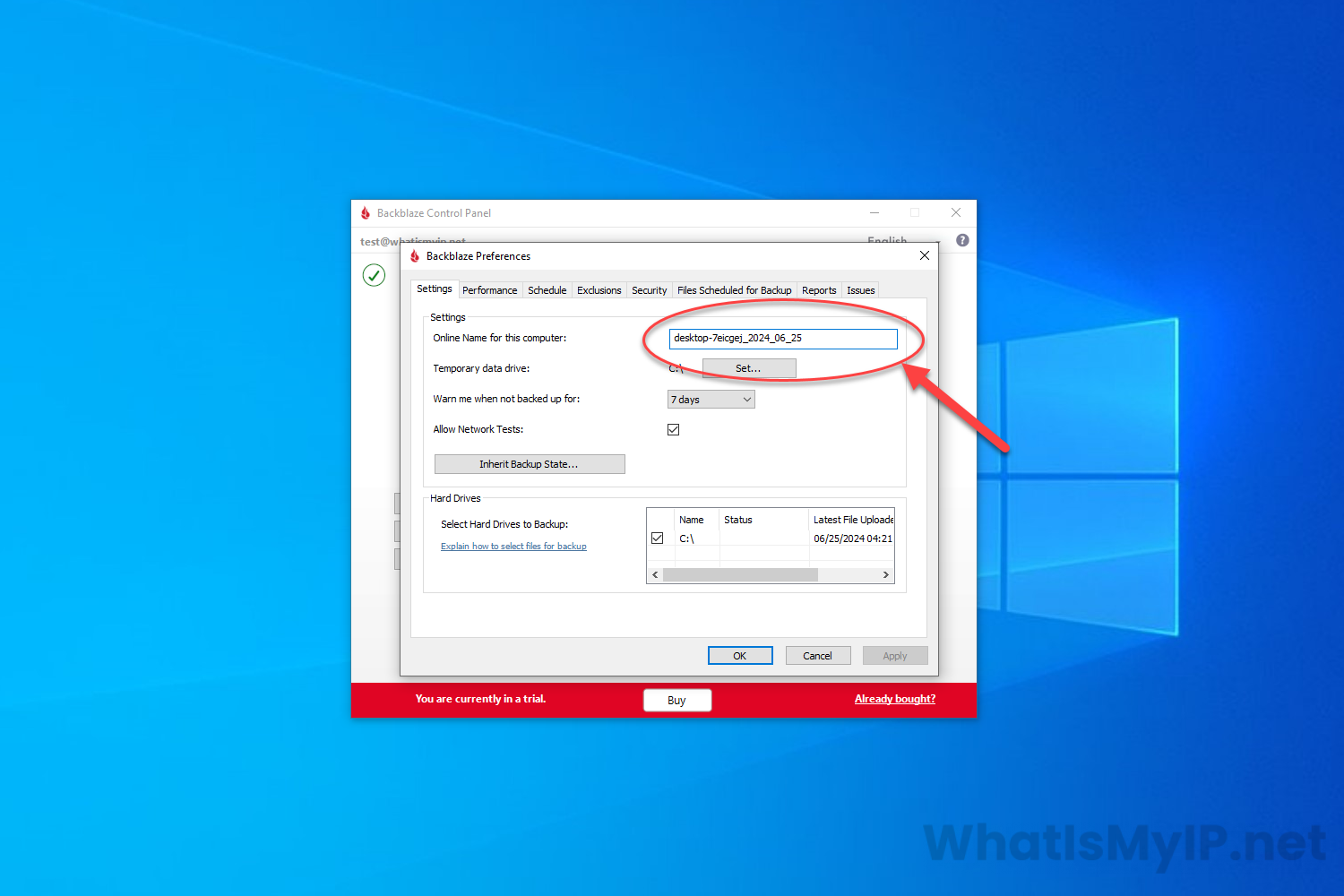Open the help question mark icon
Viewport: 1344px width, 896px height.
point(962,240)
